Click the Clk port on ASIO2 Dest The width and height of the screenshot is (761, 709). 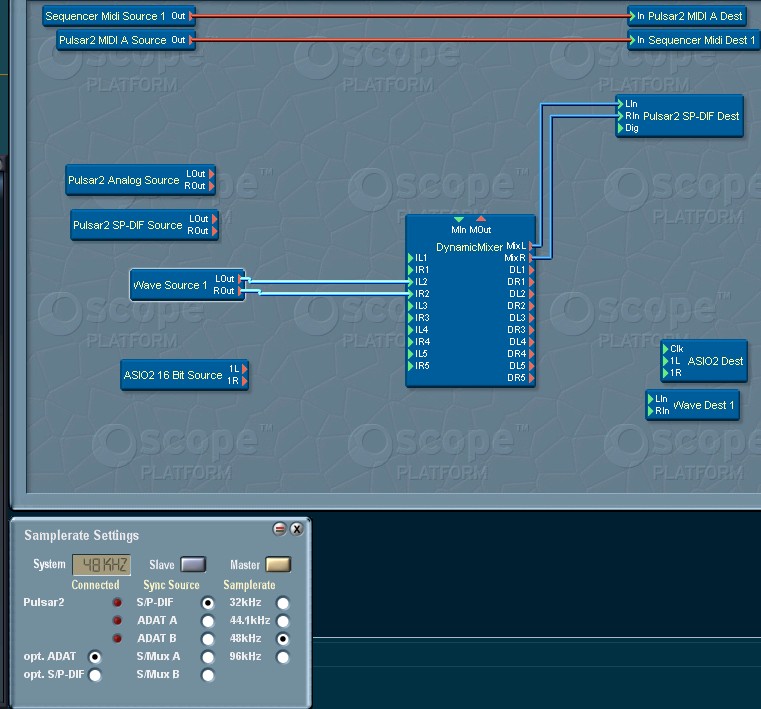[665, 349]
